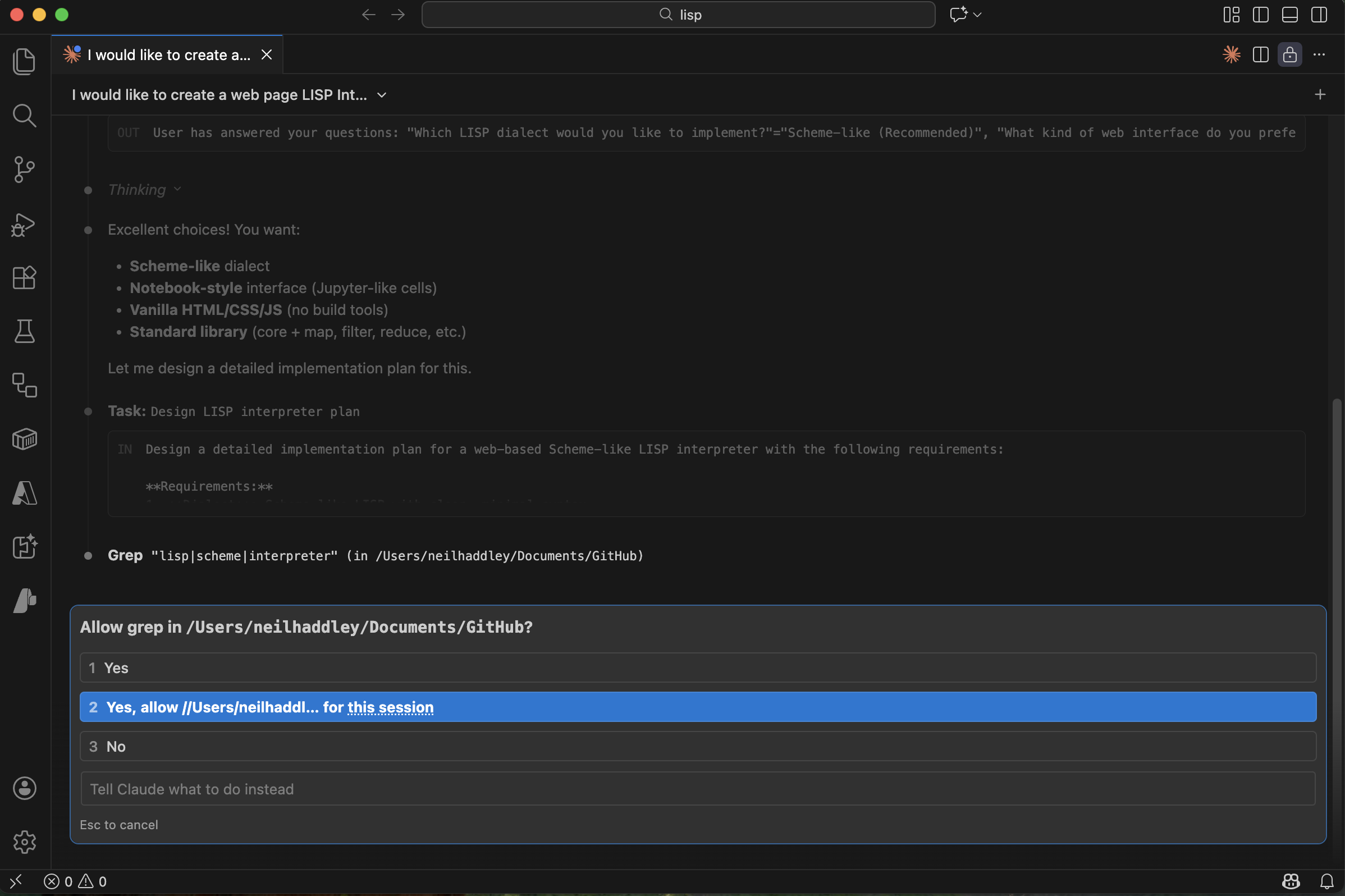Toggle the secondary side bar
The width and height of the screenshot is (1345, 896).
click(x=1319, y=15)
